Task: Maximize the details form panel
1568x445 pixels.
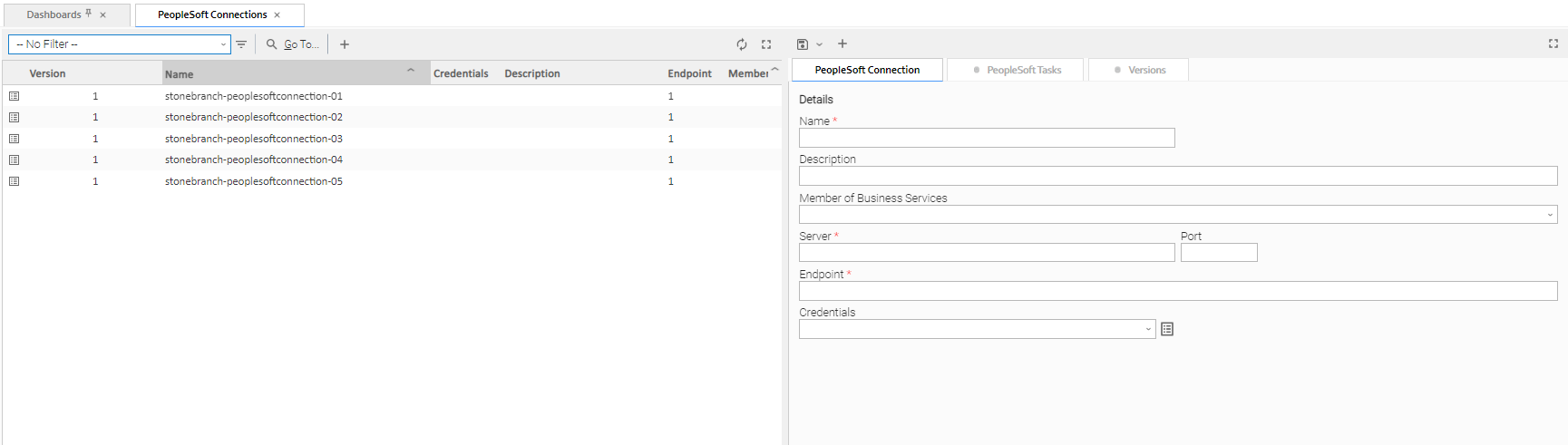Action: coord(1553,44)
